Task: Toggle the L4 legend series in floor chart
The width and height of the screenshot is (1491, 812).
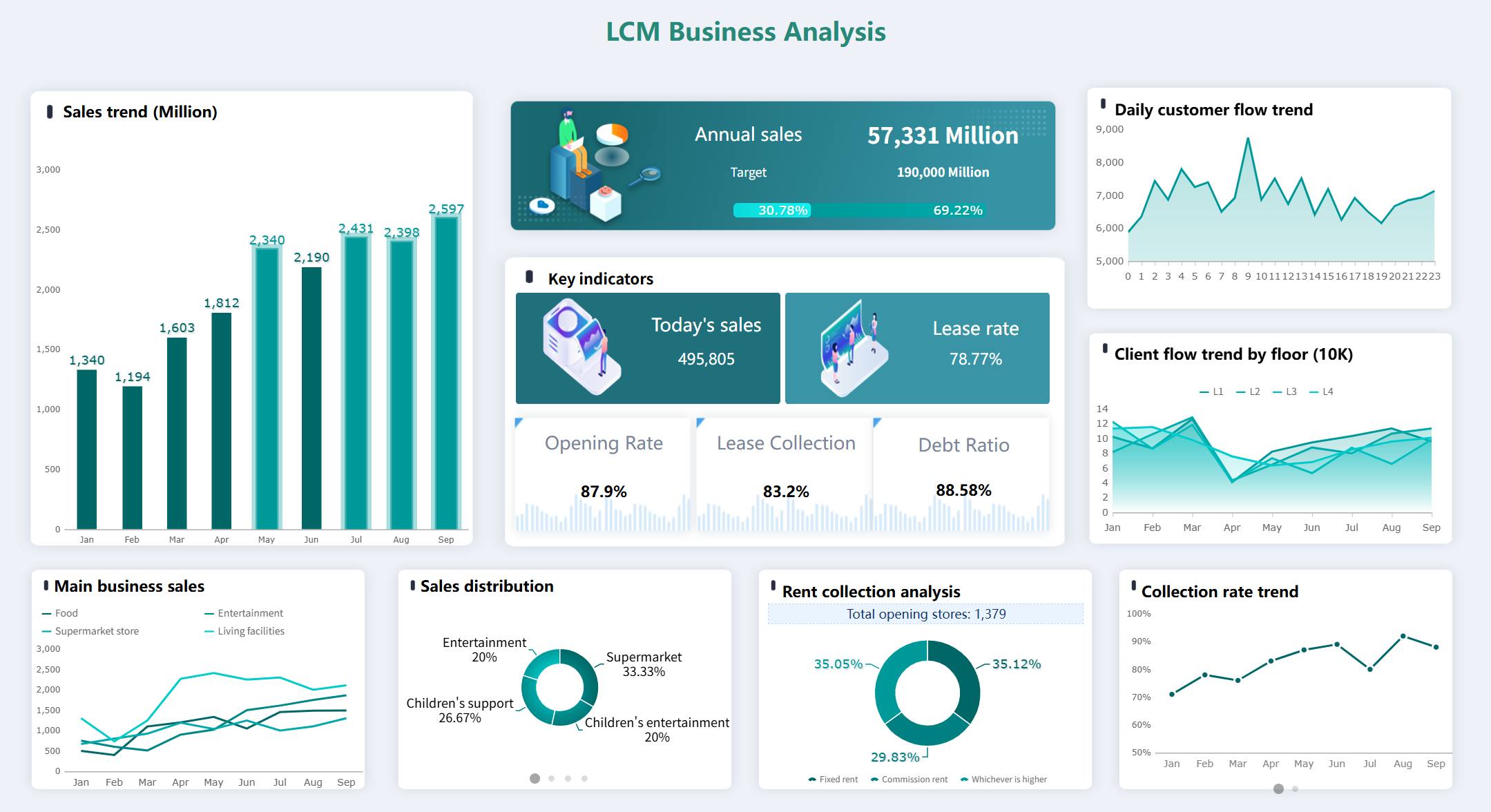Action: (1321, 391)
